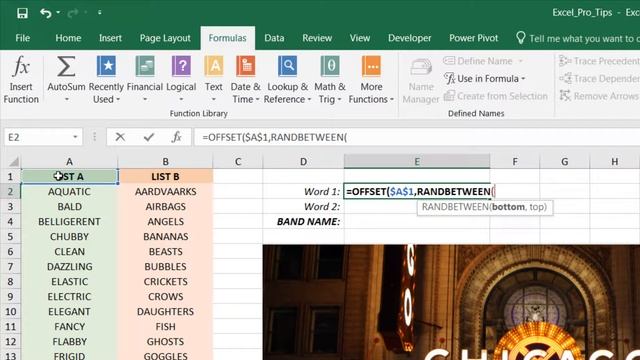640x360 pixels.
Task: Open the Power Pivot tab
Action: [473, 38]
